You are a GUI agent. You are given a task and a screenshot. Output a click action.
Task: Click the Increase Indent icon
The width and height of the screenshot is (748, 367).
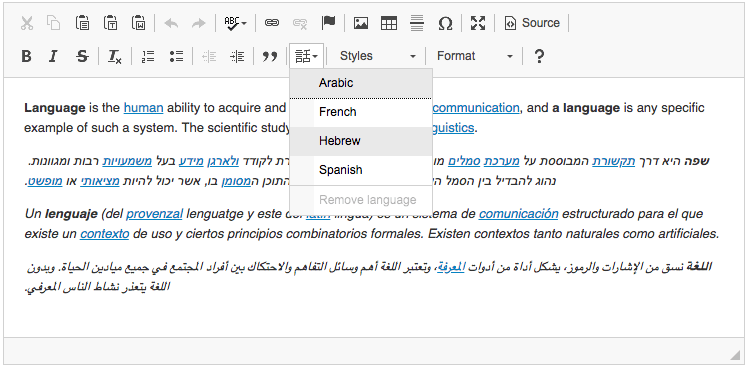[x=237, y=56]
